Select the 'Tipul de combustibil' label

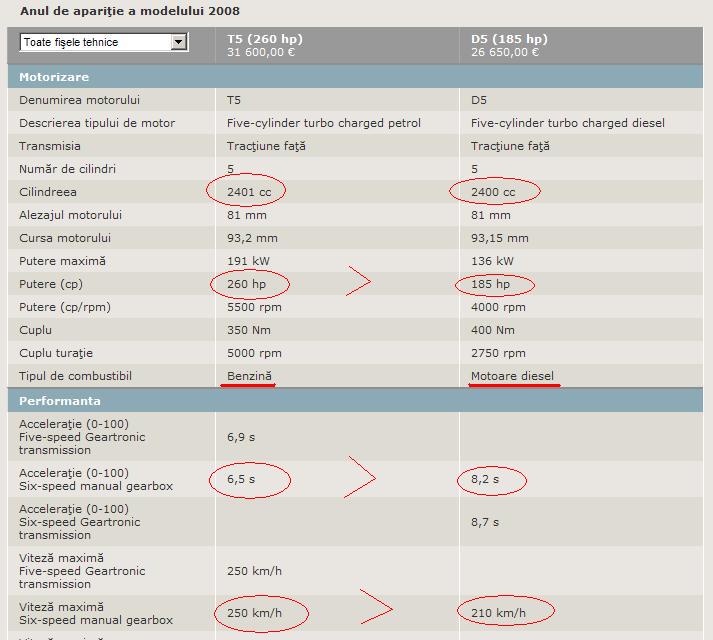(x=75, y=376)
